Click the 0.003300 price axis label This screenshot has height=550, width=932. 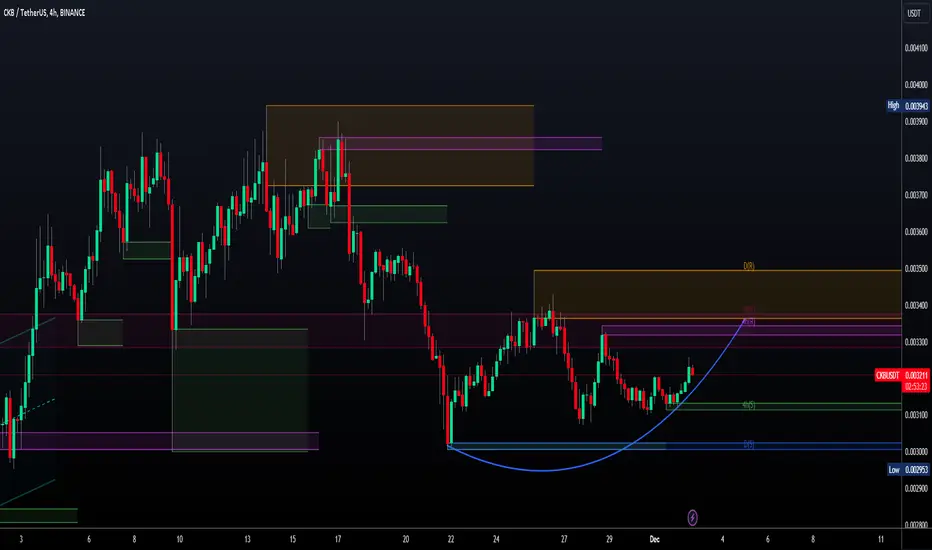916,342
